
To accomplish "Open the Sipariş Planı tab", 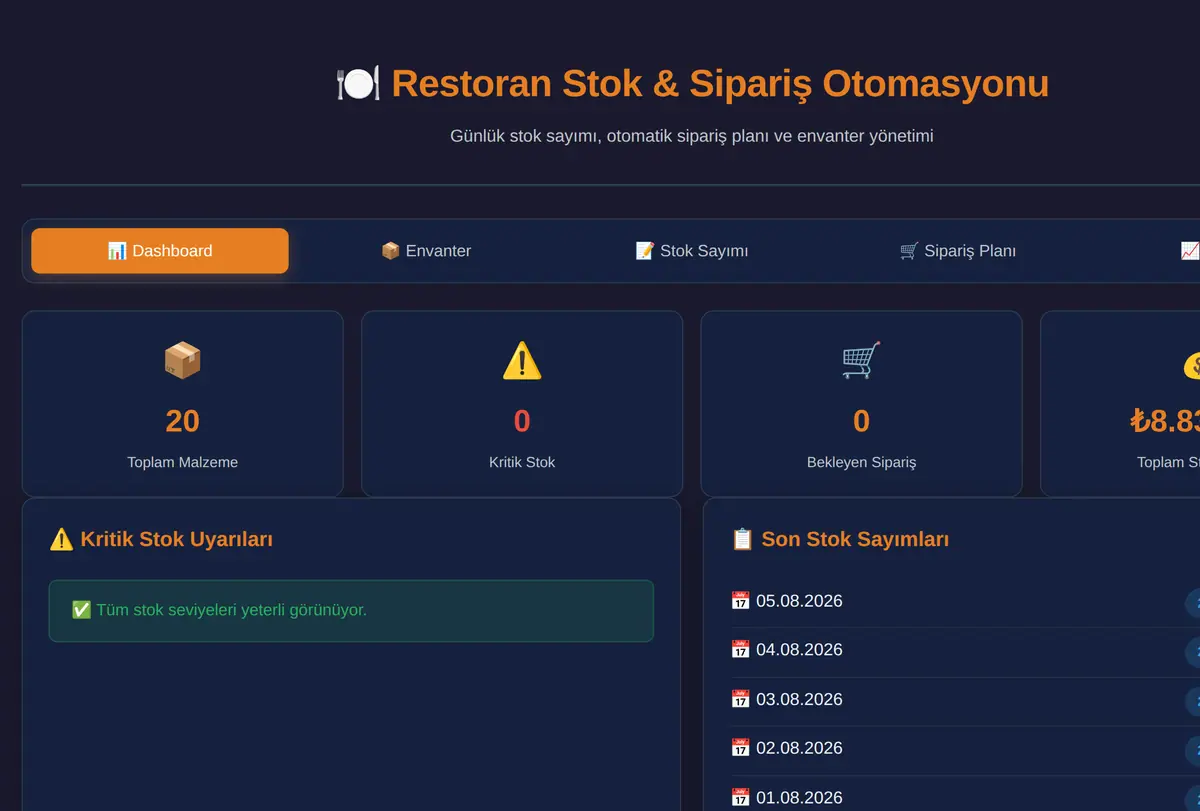I will [958, 251].
